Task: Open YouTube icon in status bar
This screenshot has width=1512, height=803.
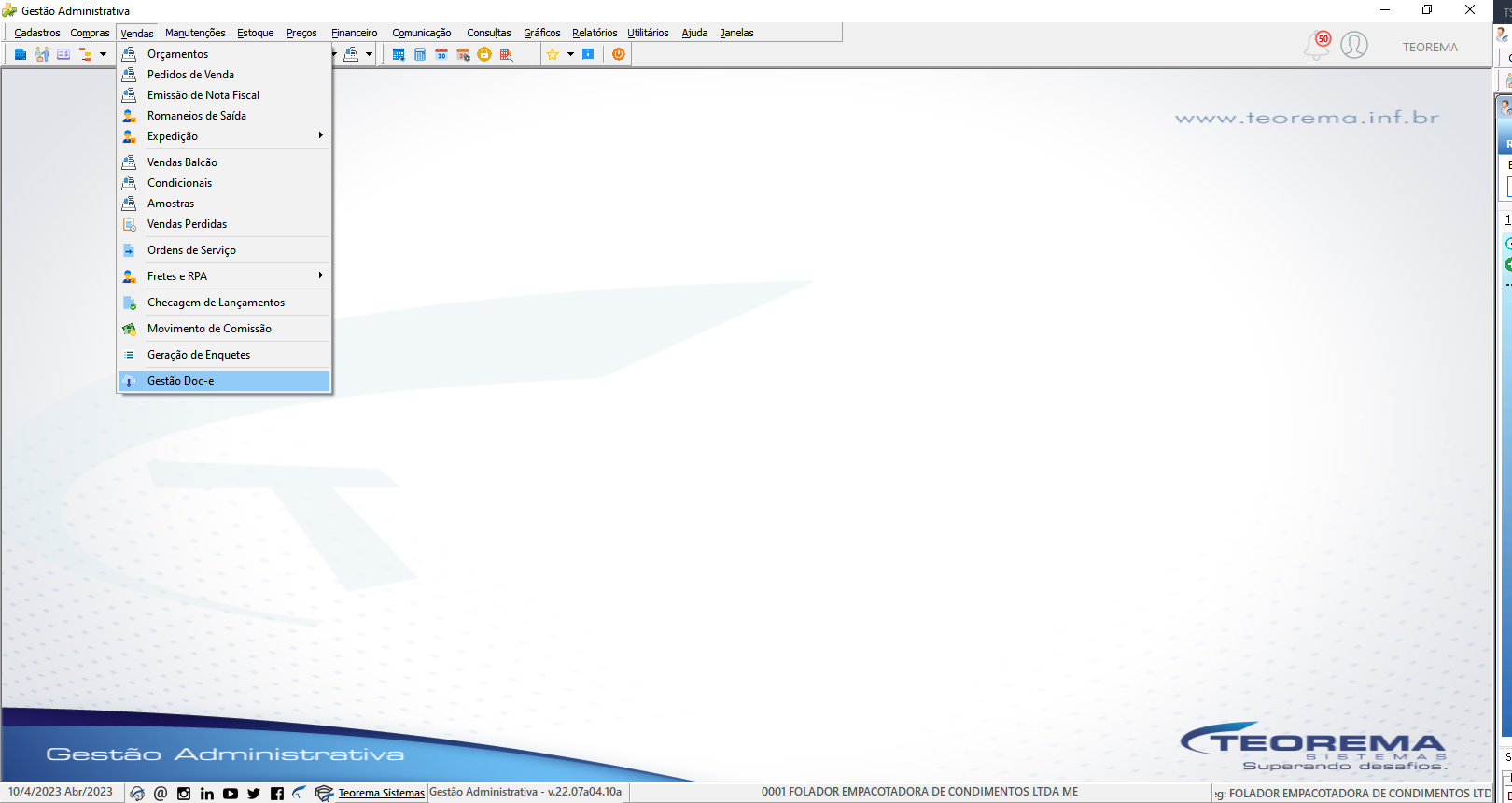Action: point(231,794)
